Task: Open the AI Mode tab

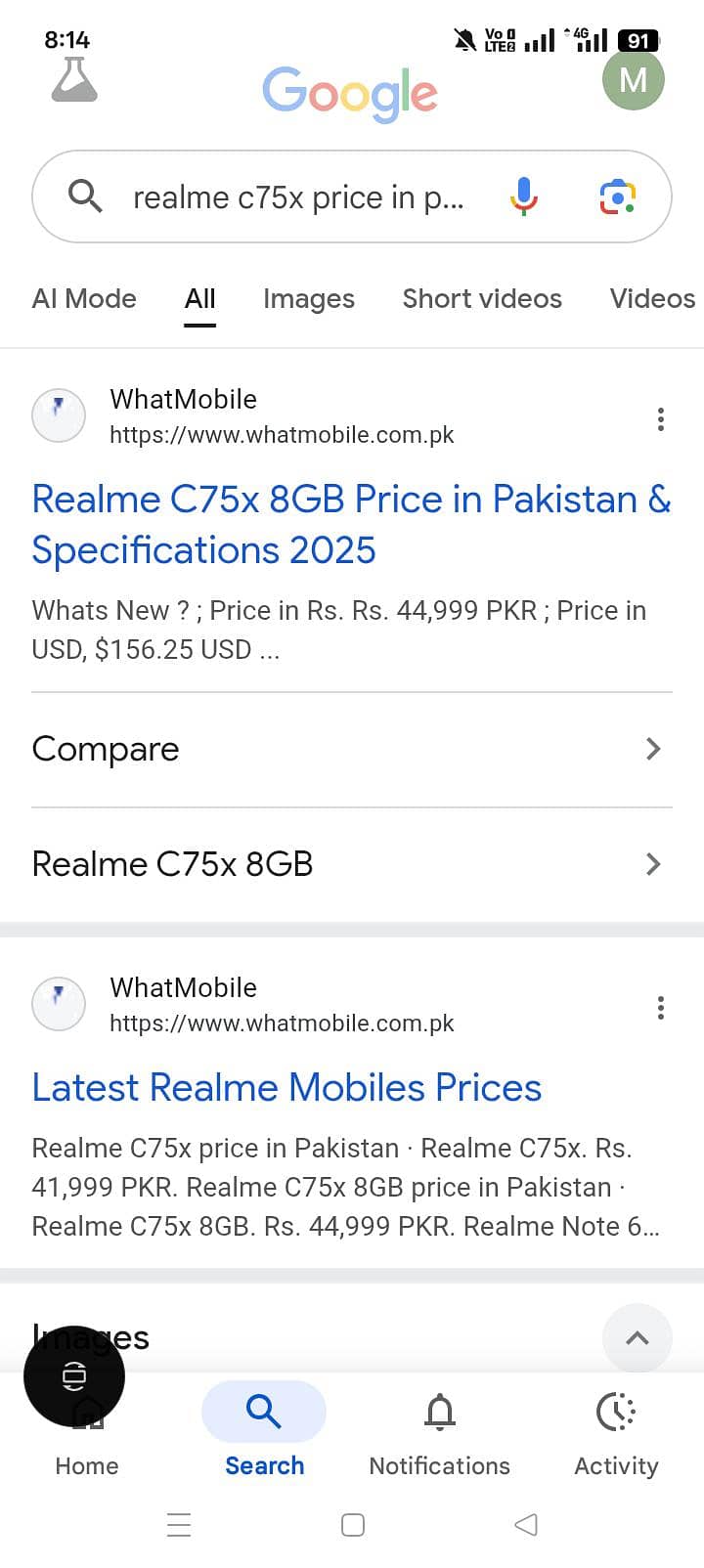Action: tap(84, 298)
